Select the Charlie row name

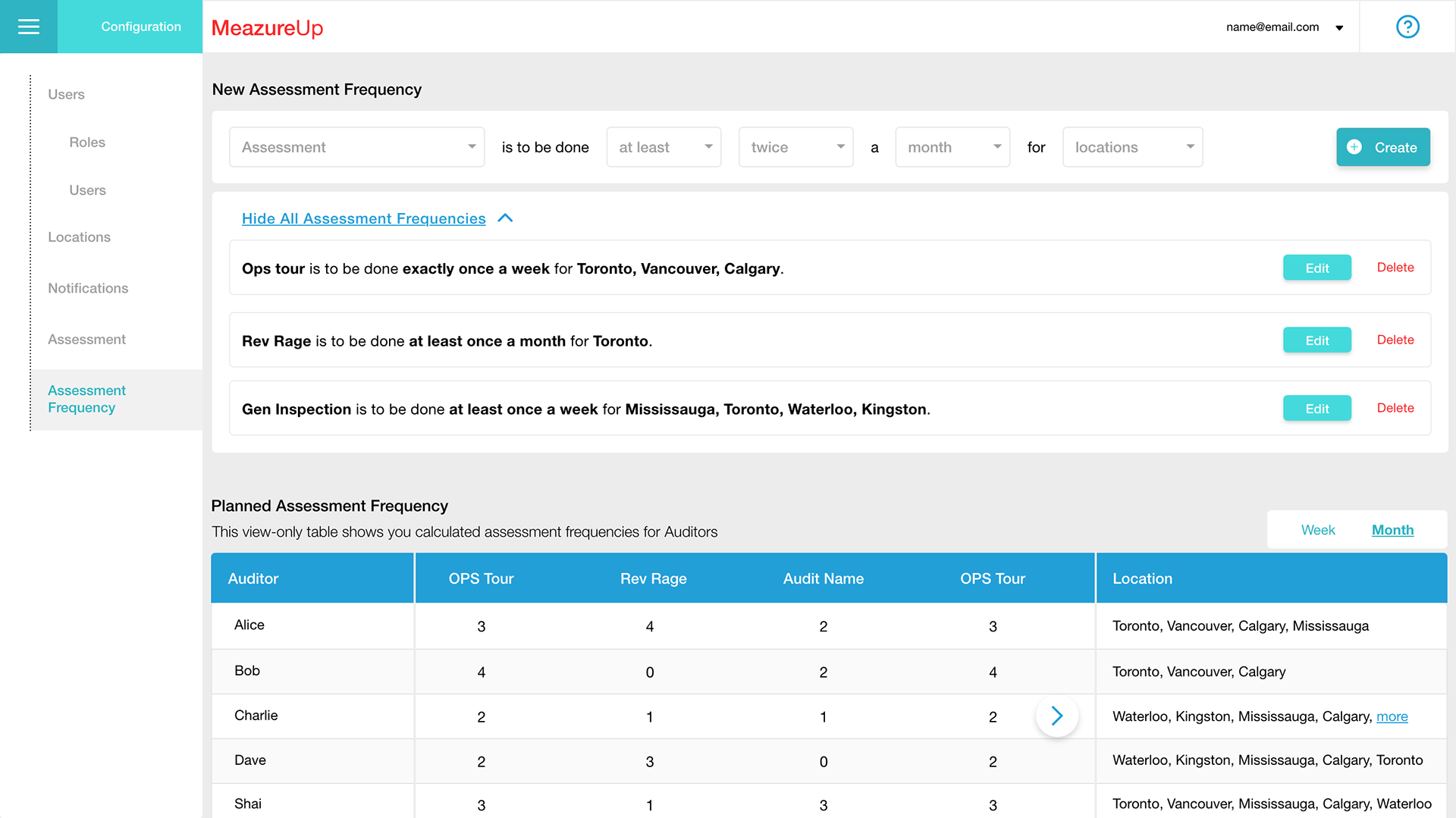(x=256, y=716)
